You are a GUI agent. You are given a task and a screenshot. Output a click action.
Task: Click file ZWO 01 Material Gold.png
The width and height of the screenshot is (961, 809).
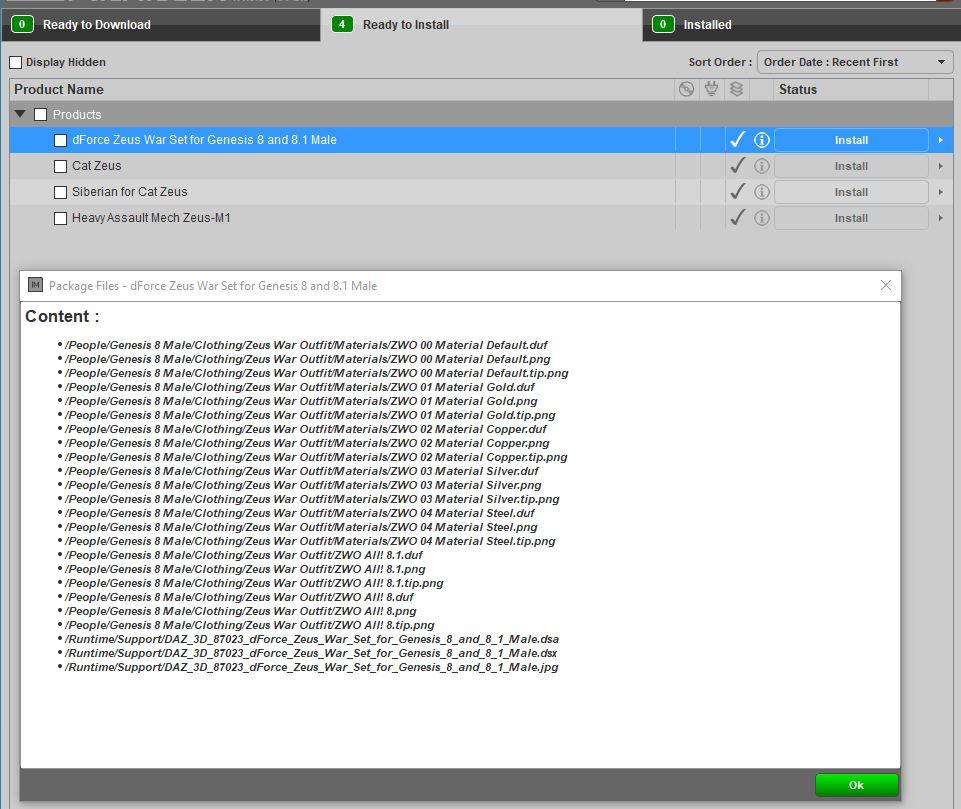tap(301, 401)
